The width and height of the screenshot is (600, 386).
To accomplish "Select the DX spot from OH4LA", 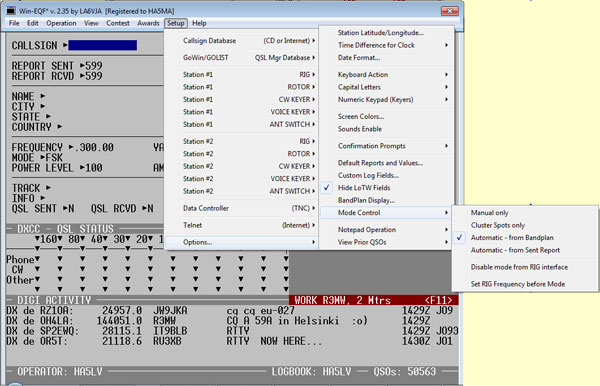I will pos(232,321).
